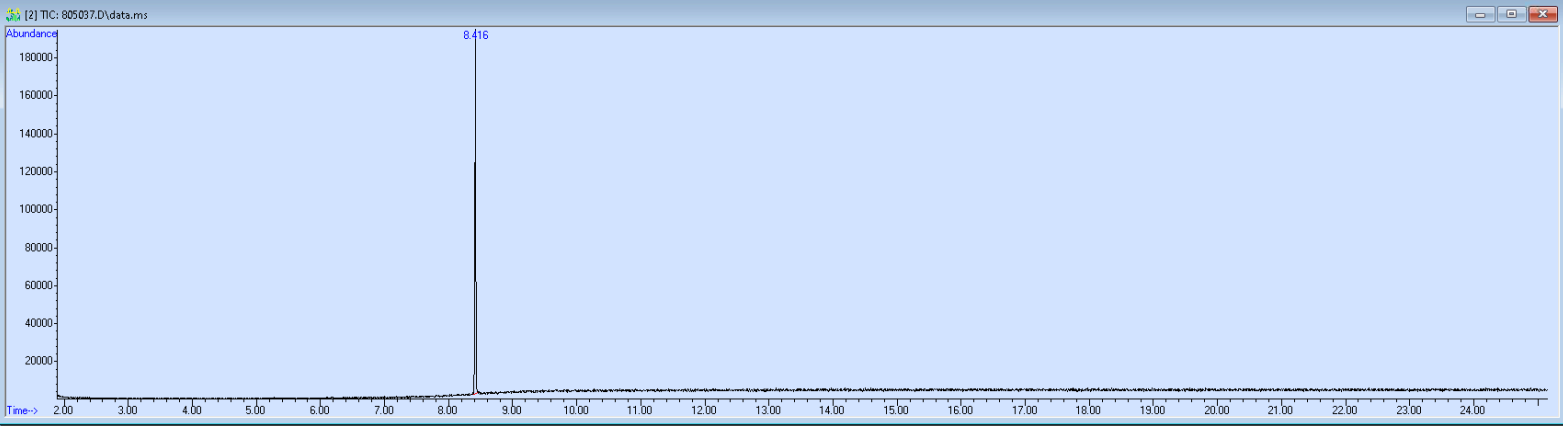Click the 6.00 time axis label
The height and width of the screenshot is (426, 1563).
[x=319, y=410]
